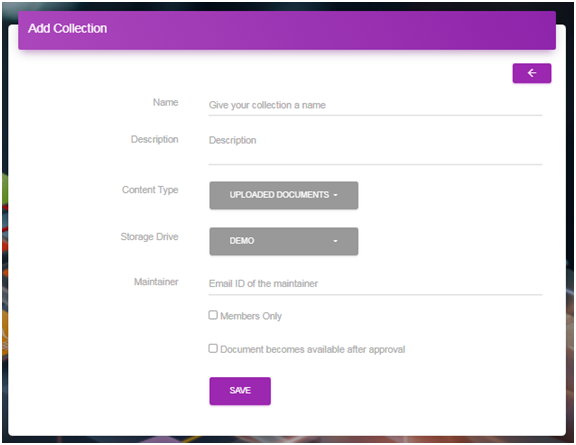Enable the Members Only checkbox
The height and width of the screenshot is (445, 576).
tap(213, 315)
